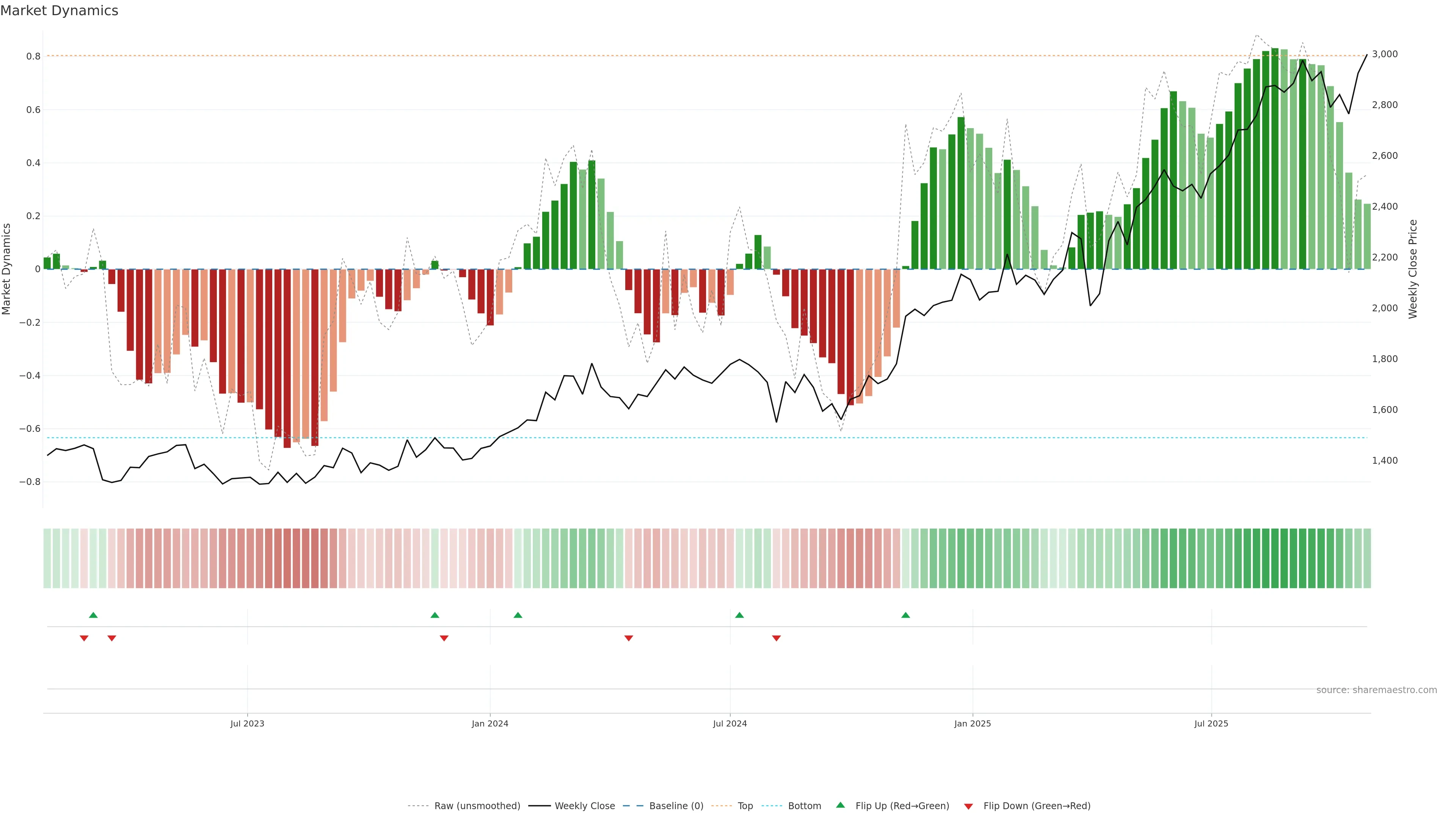Screen dimensions: 1456x819
Task: Click the Flip Up marker near Jul 2024
Action: click(739, 615)
